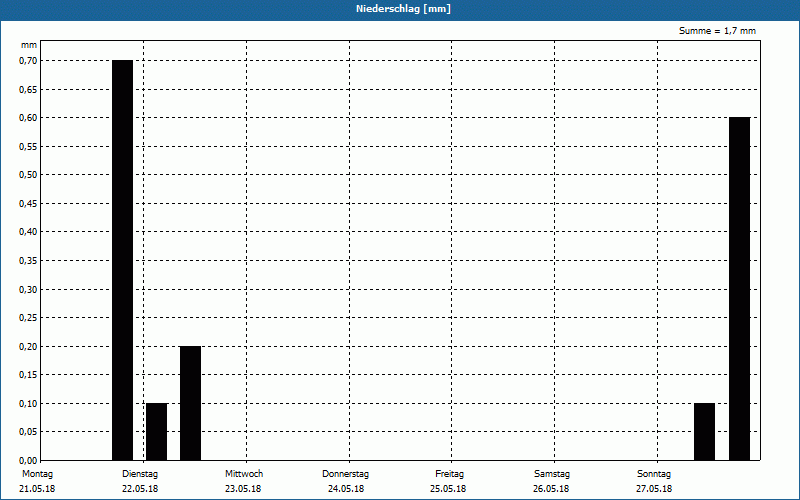
Task: Click the date 26.05.18
Action: [551, 489]
